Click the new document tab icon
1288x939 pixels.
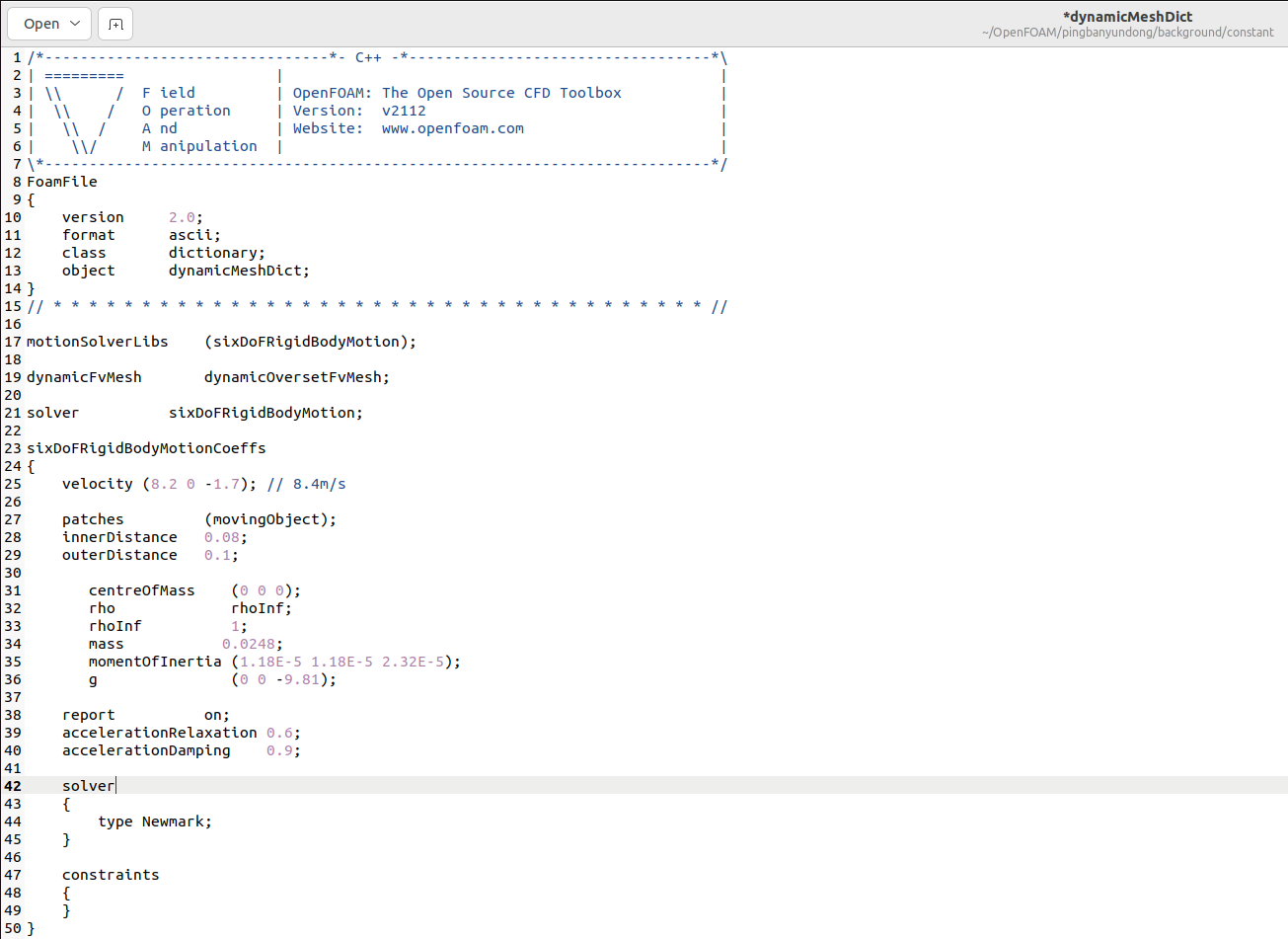point(115,24)
